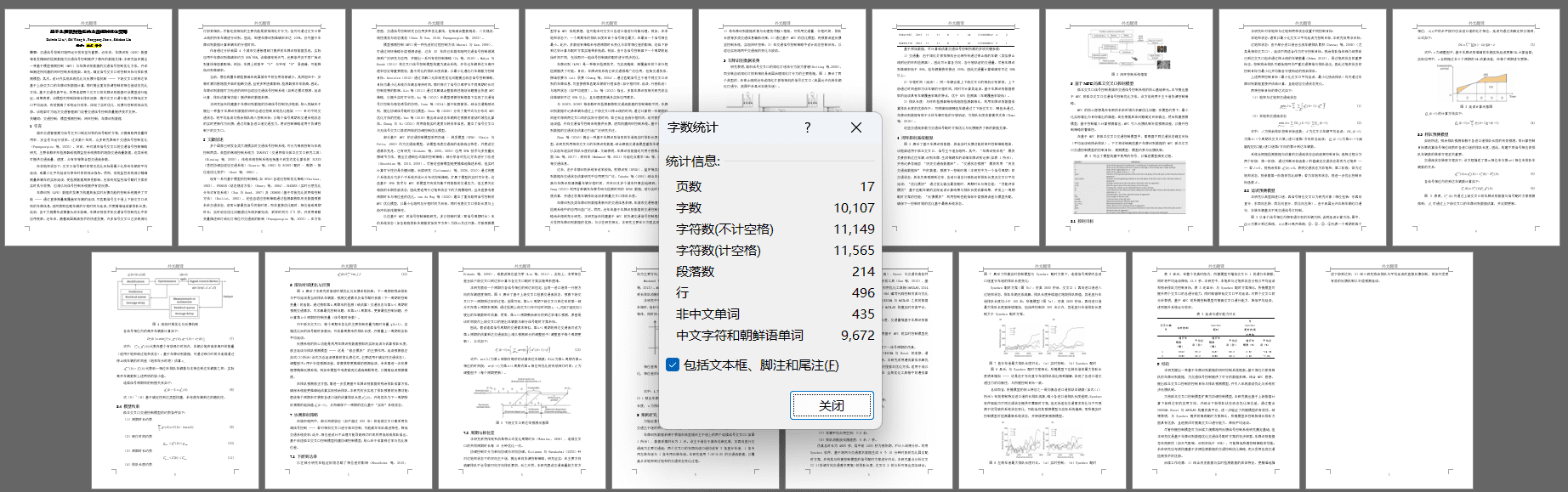Click the 字数 count row showing 10,107

[x=770, y=207]
